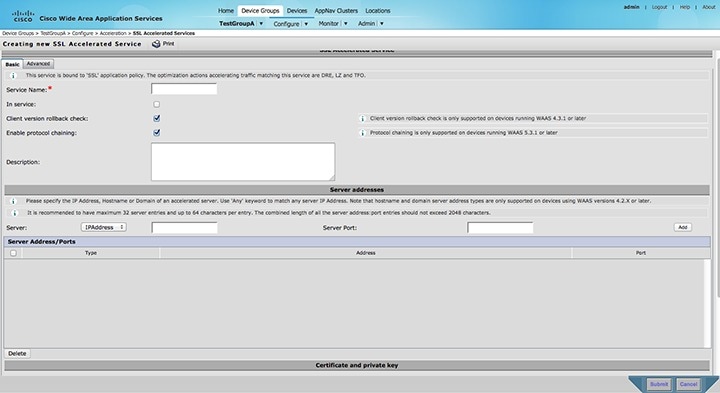The width and height of the screenshot is (720, 393).
Task: Click the Submit button
Action: (x=659, y=384)
